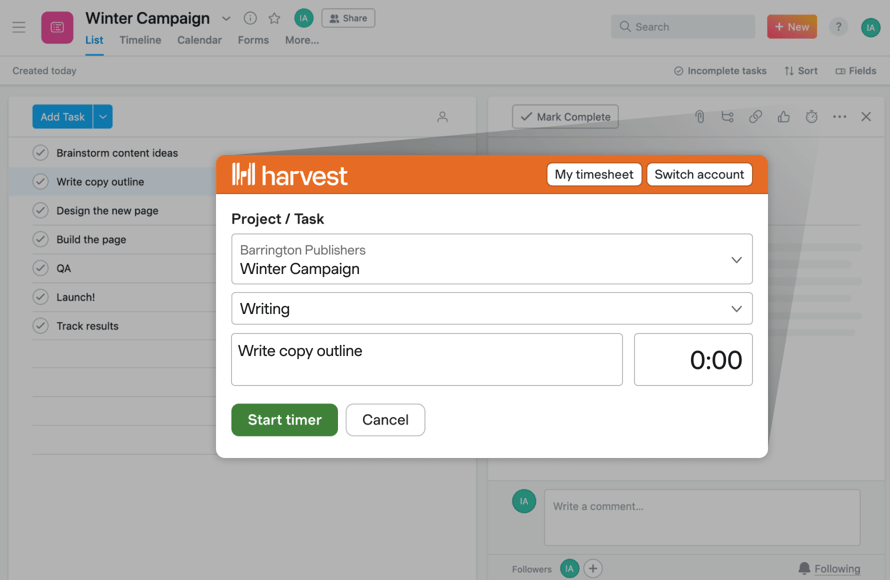Image resolution: width=890 pixels, height=580 pixels.
Task: Click the IA avatar beside the comment box
Action: (x=524, y=501)
